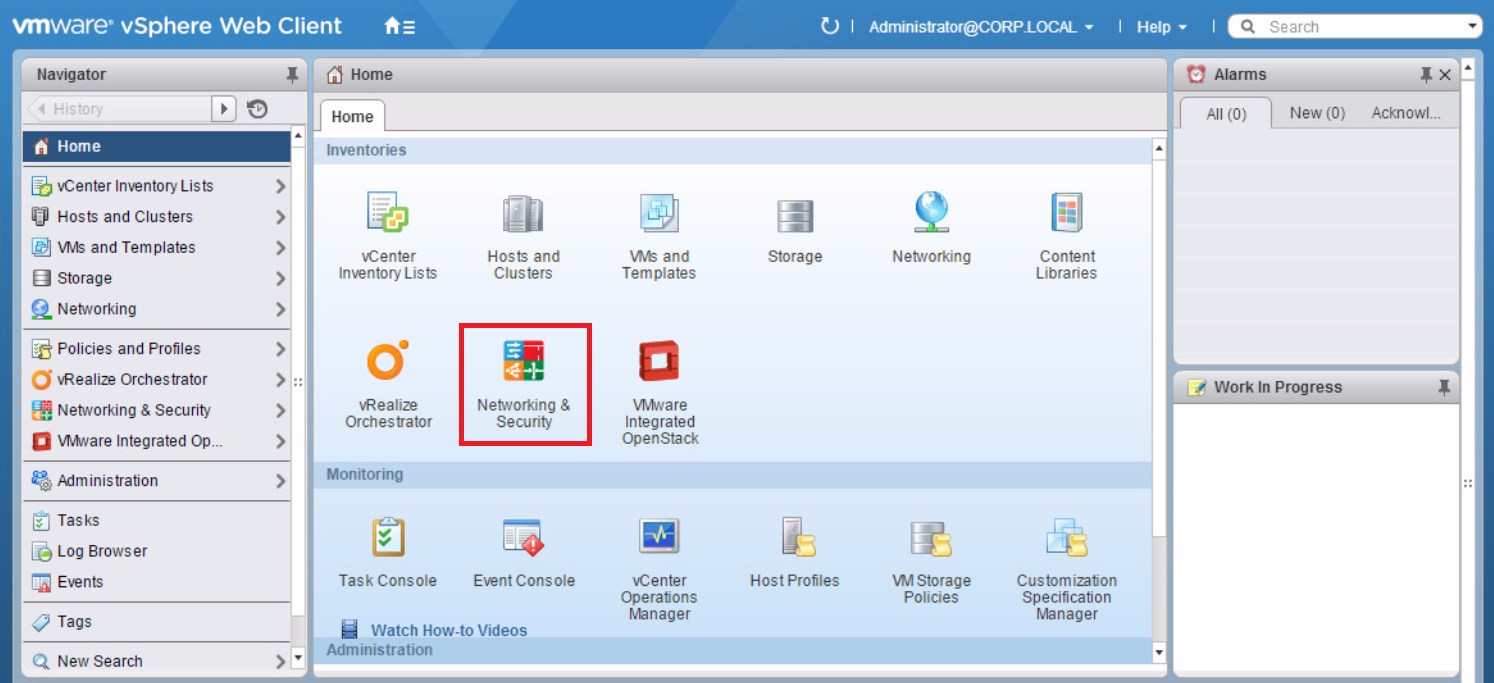Open Customization Specification Manager icon
This screenshot has height=683, width=1494.
click(1067, 537)
